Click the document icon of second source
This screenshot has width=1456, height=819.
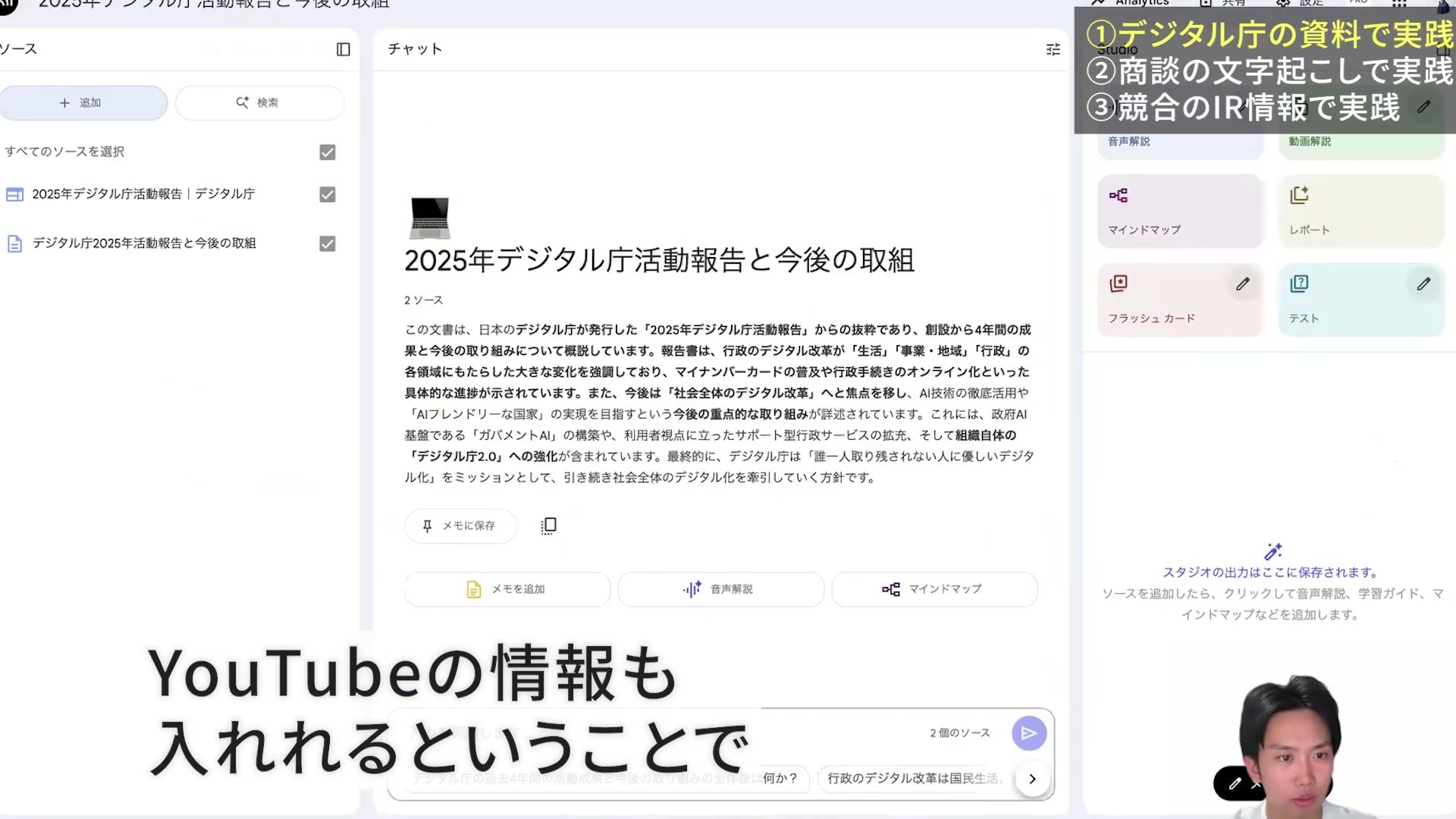point(14,244)
